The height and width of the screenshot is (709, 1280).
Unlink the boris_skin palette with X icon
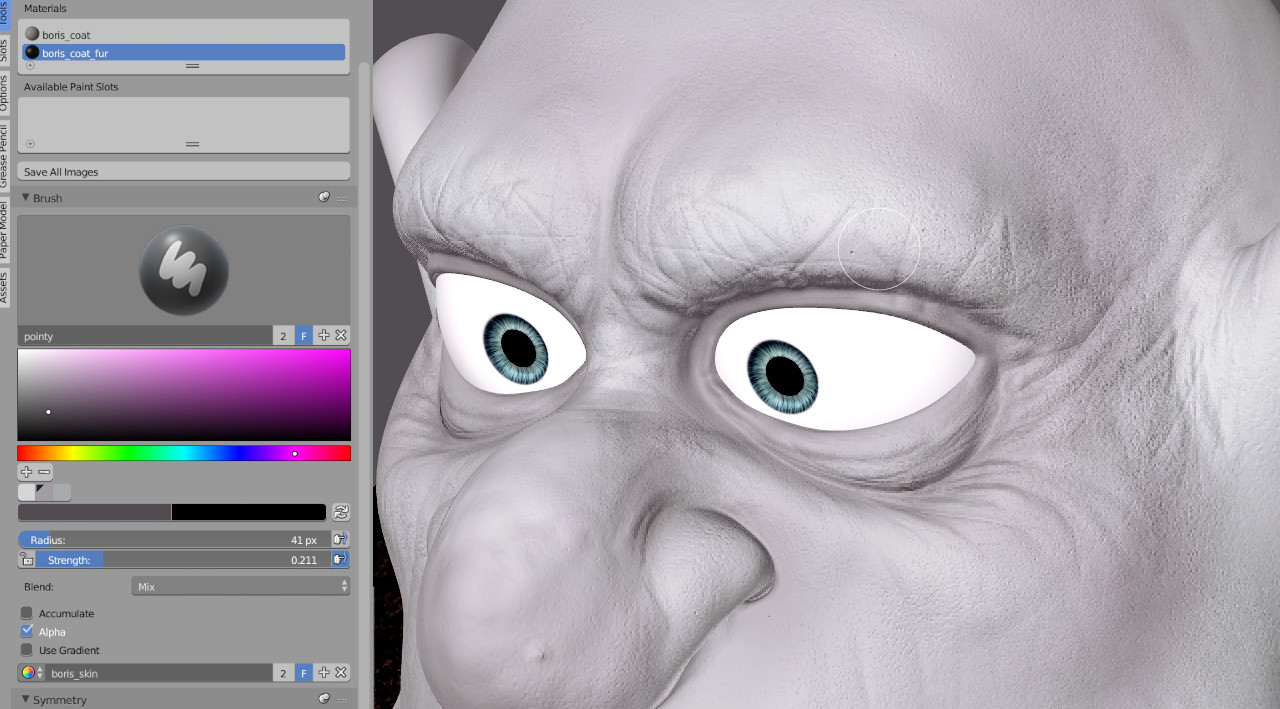(x=341, y=673)
